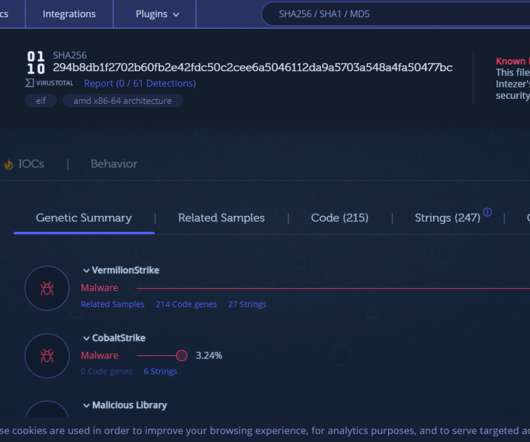The height and width of the screenshot is (442, 530).
Task: Click the amd x86-64 architecture tag
Action: (x=123, y=101)
